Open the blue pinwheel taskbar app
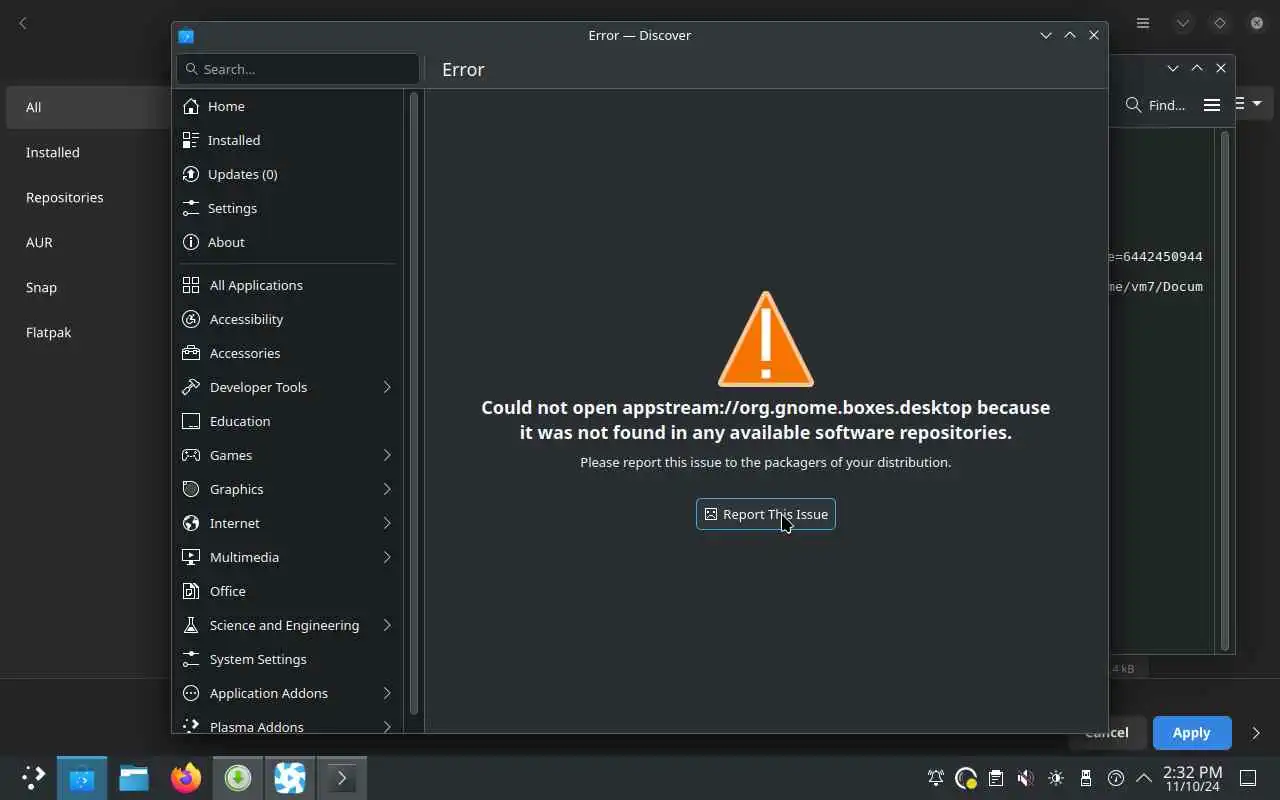The height and width of the screenshot is (800, 1280). (x=290, y=778)
